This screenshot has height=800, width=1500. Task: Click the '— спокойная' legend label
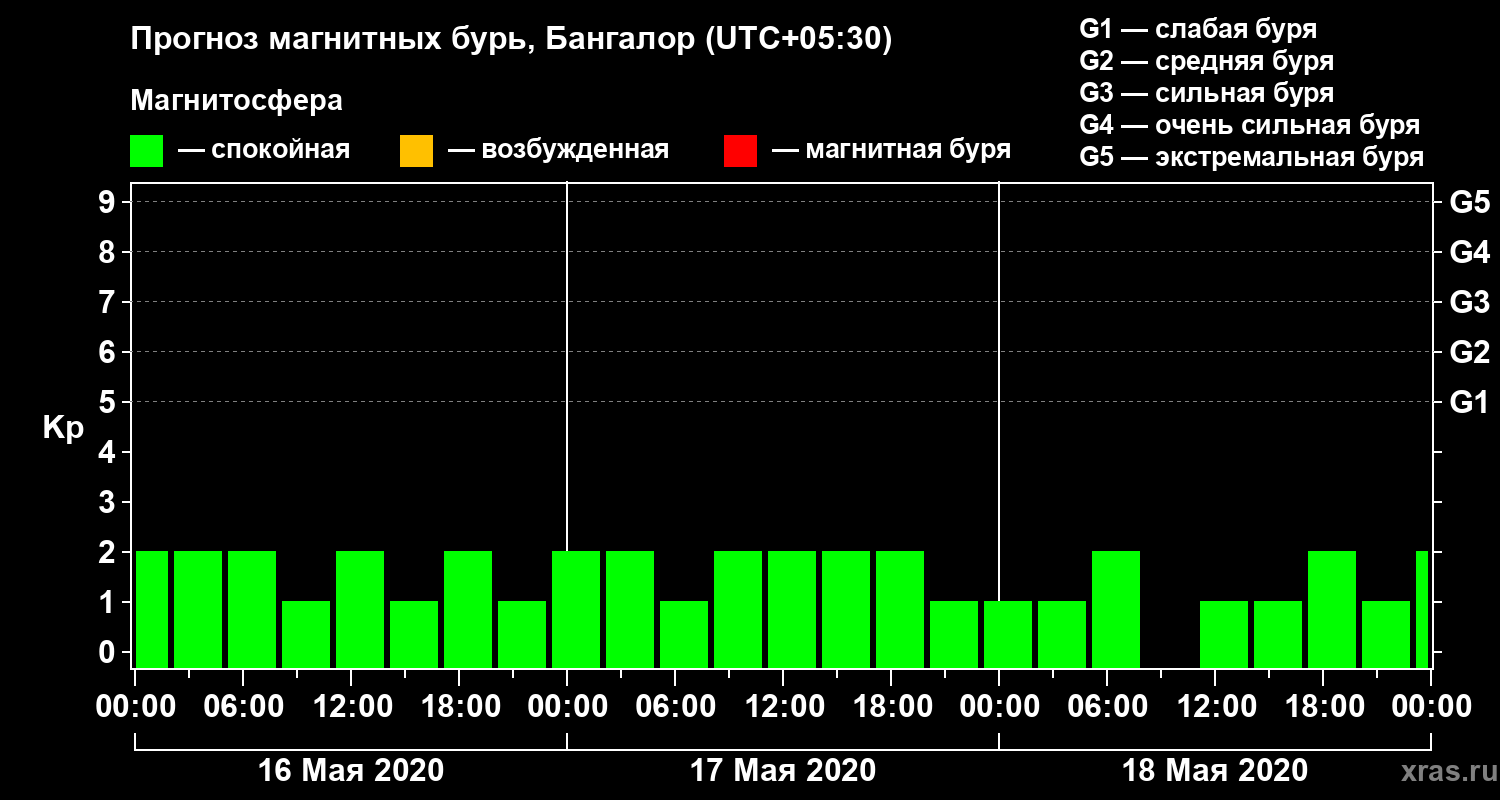tap(264, 150)
